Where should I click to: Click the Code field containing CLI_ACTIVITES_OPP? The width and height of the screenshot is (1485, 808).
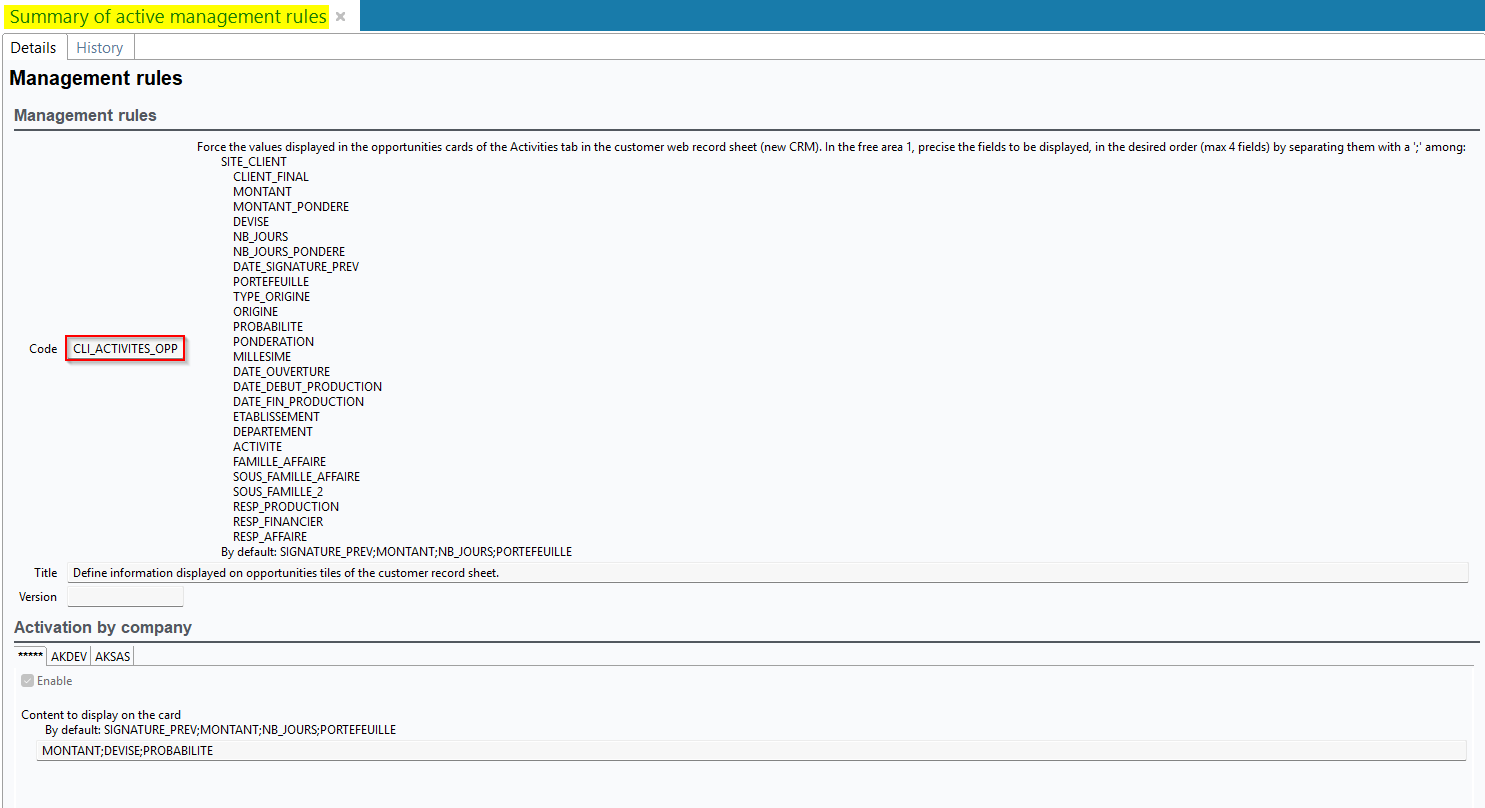click(125, 349)
